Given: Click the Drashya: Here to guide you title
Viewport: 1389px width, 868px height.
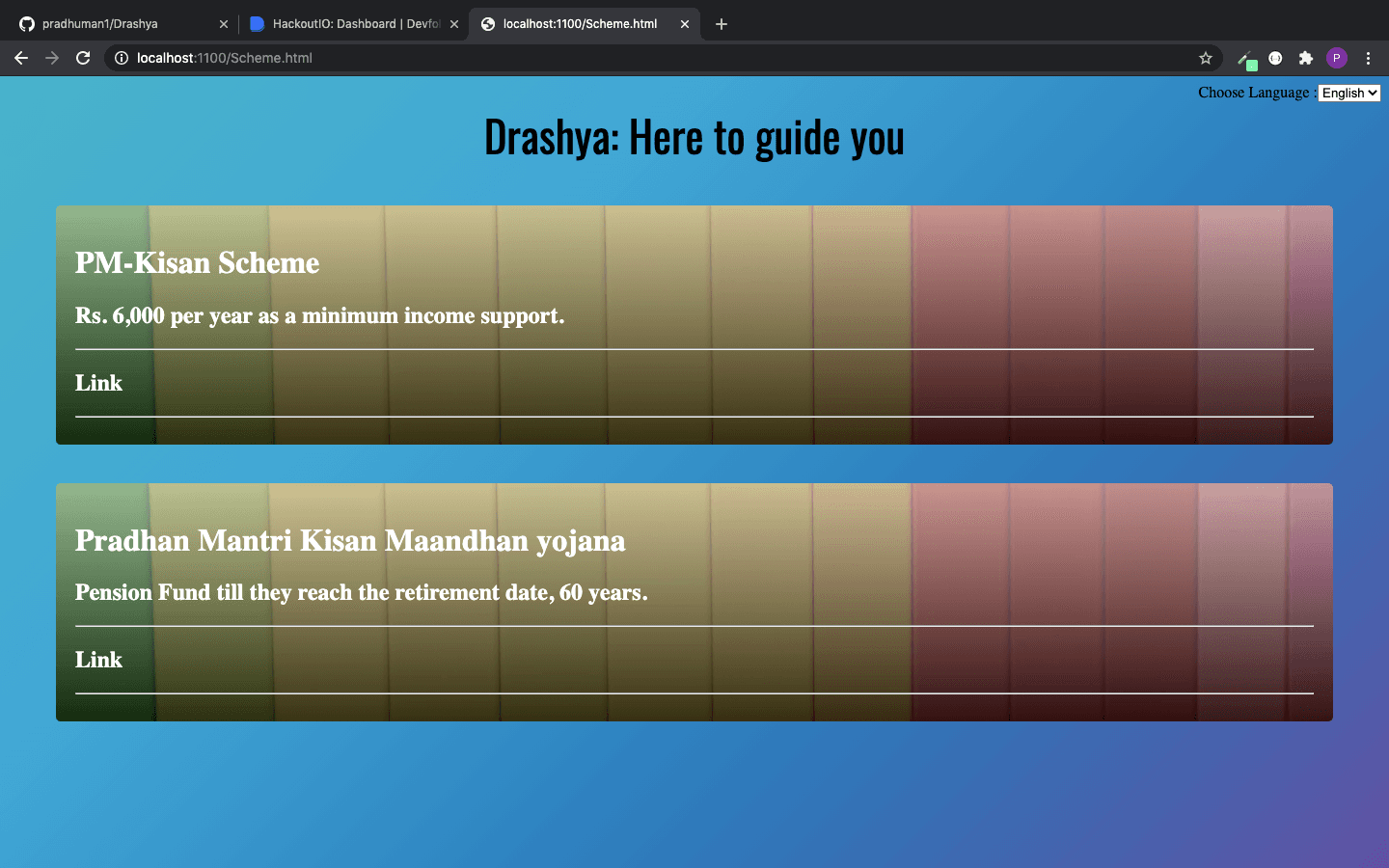Looking at the screenshot, I should coord(694,138).
